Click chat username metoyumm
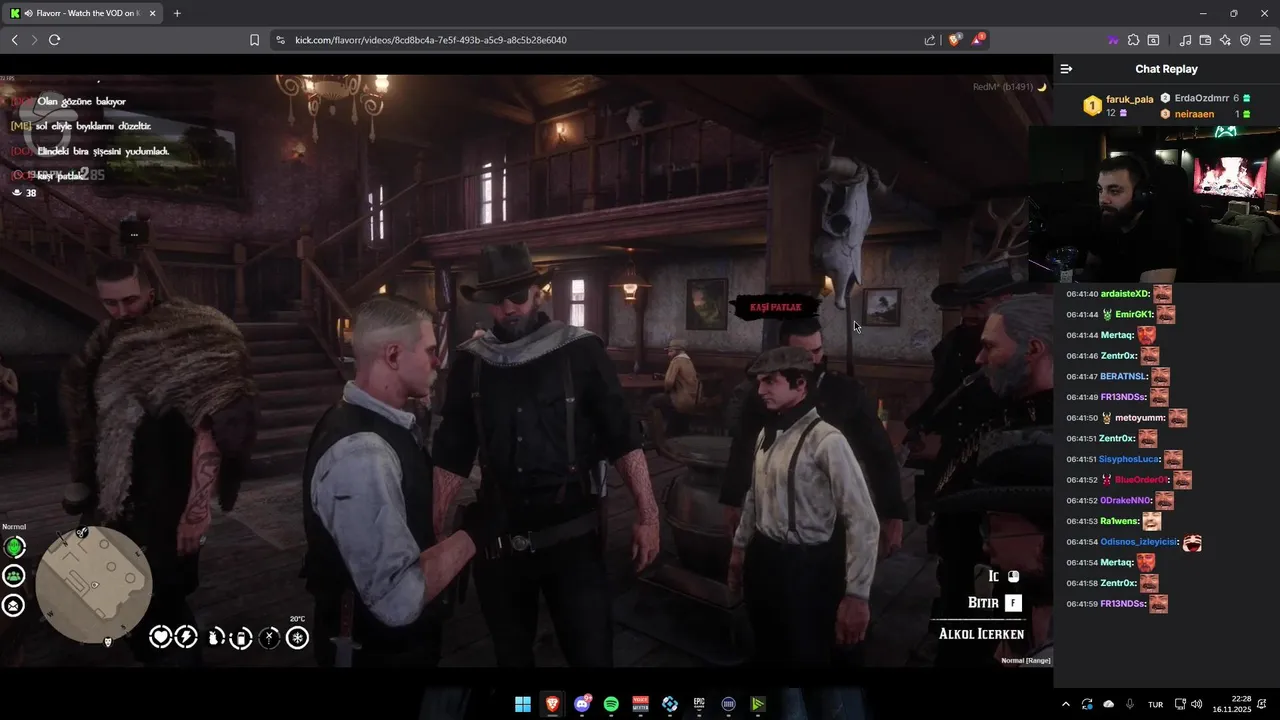The width and height of the screenshot is (1280, 720). click(1139, 418)
